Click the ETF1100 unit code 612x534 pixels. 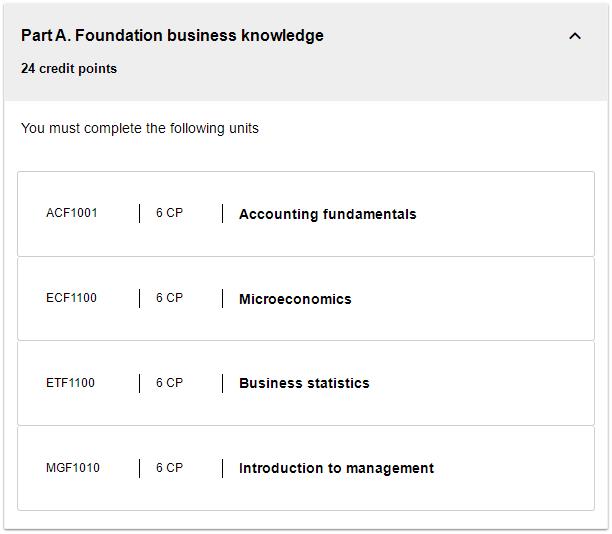point(70,383)
